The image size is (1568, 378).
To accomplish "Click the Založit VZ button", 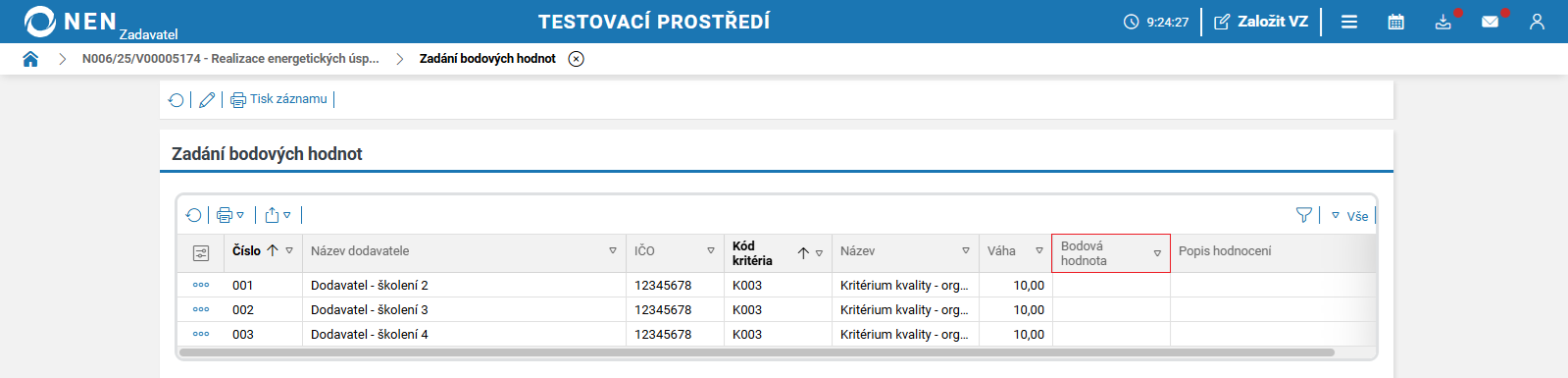I will click(x=1261, y=22).
